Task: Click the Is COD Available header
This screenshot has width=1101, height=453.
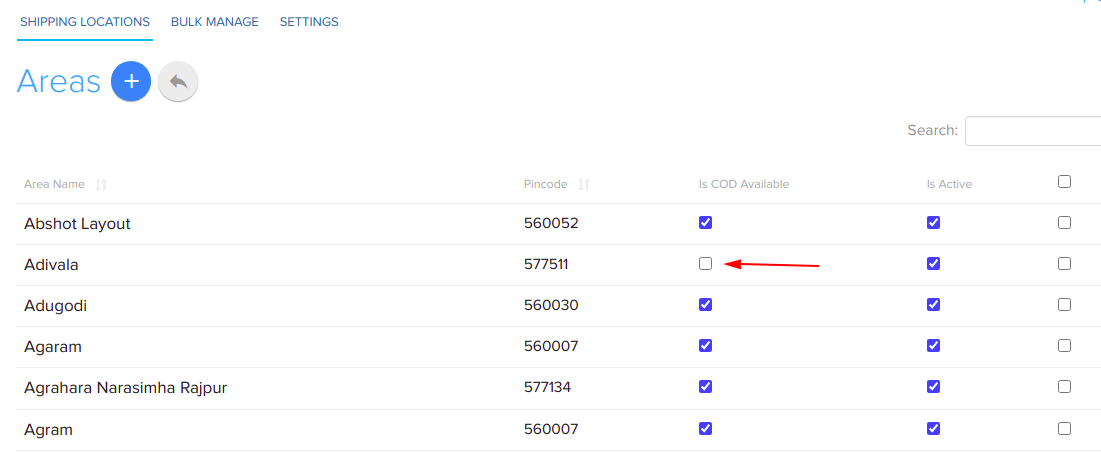Action: pyautogui.click(x=744, y=185)
